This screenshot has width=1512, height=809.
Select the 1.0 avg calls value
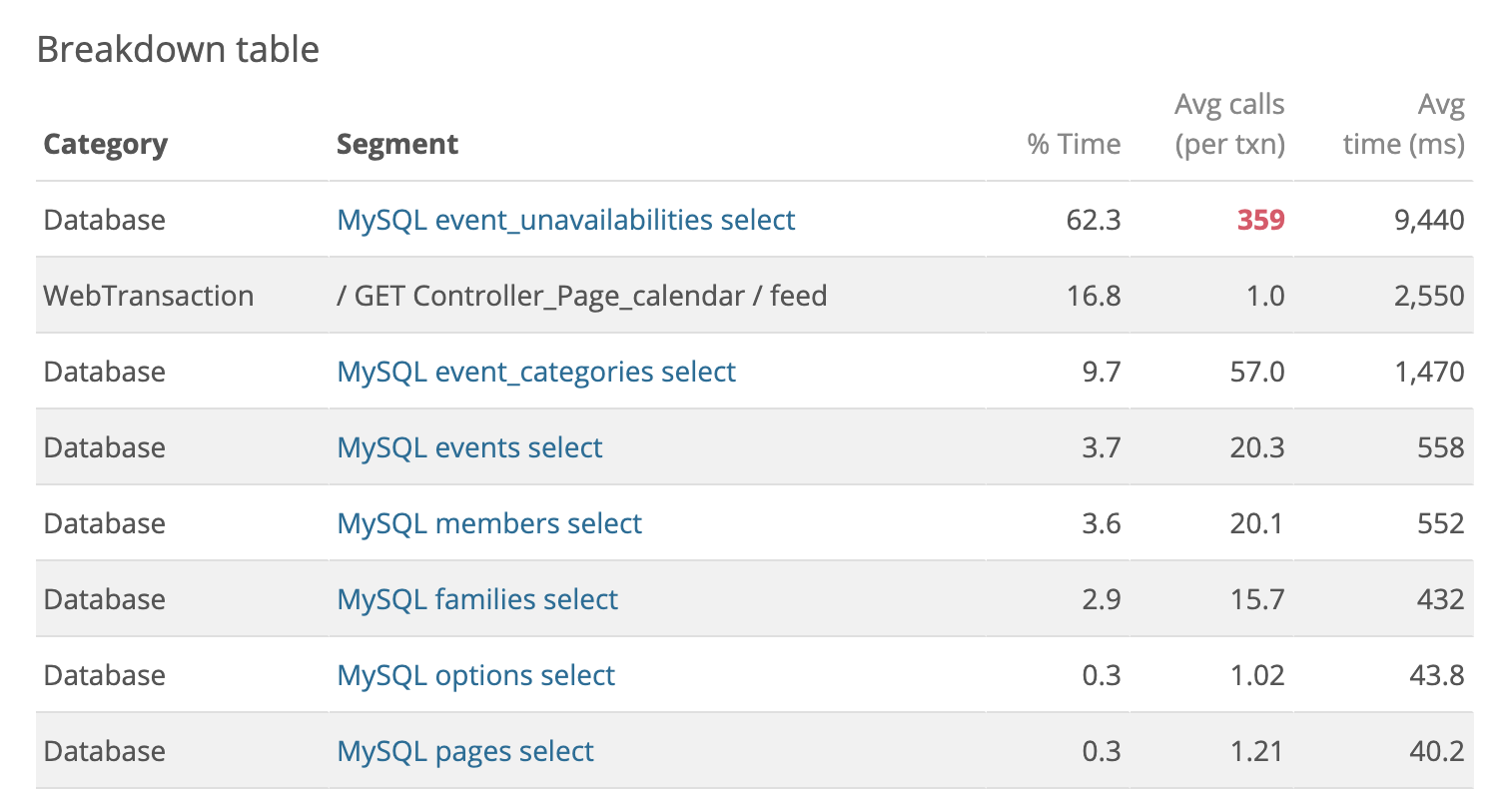(x=1264, y=296)
